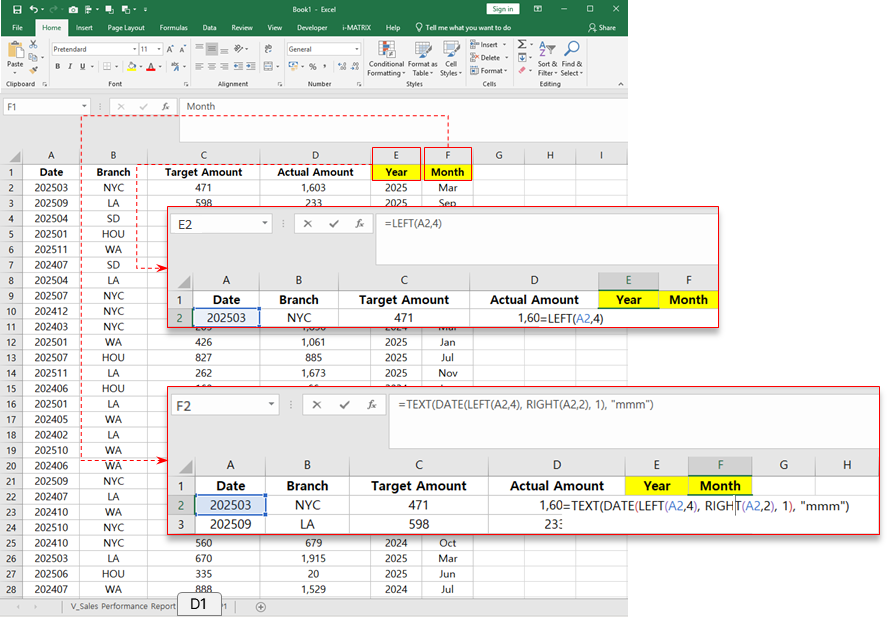Click the Format Painter

(32, 68)
